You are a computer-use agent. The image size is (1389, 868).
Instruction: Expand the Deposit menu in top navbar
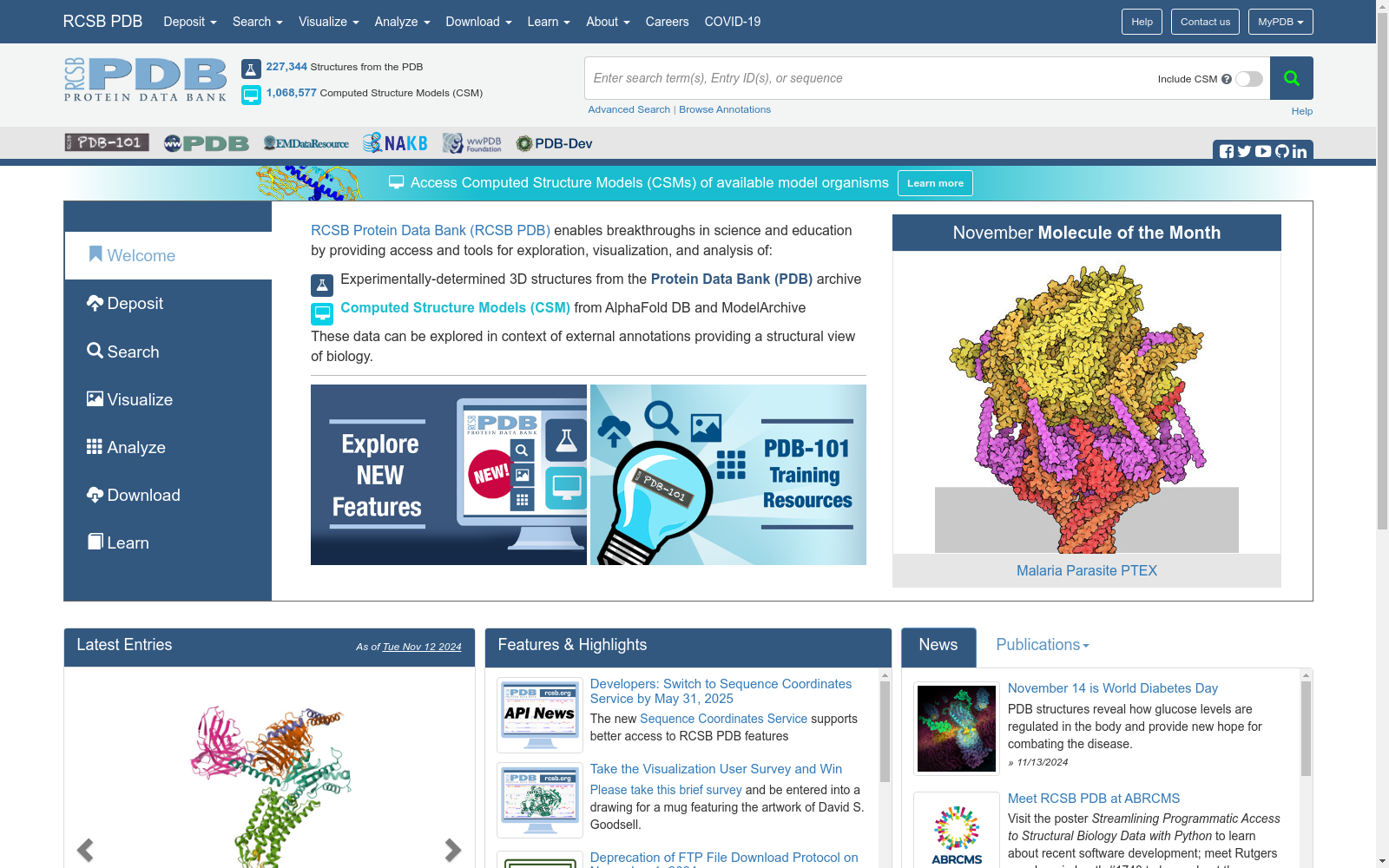click(x=190, y=22)
